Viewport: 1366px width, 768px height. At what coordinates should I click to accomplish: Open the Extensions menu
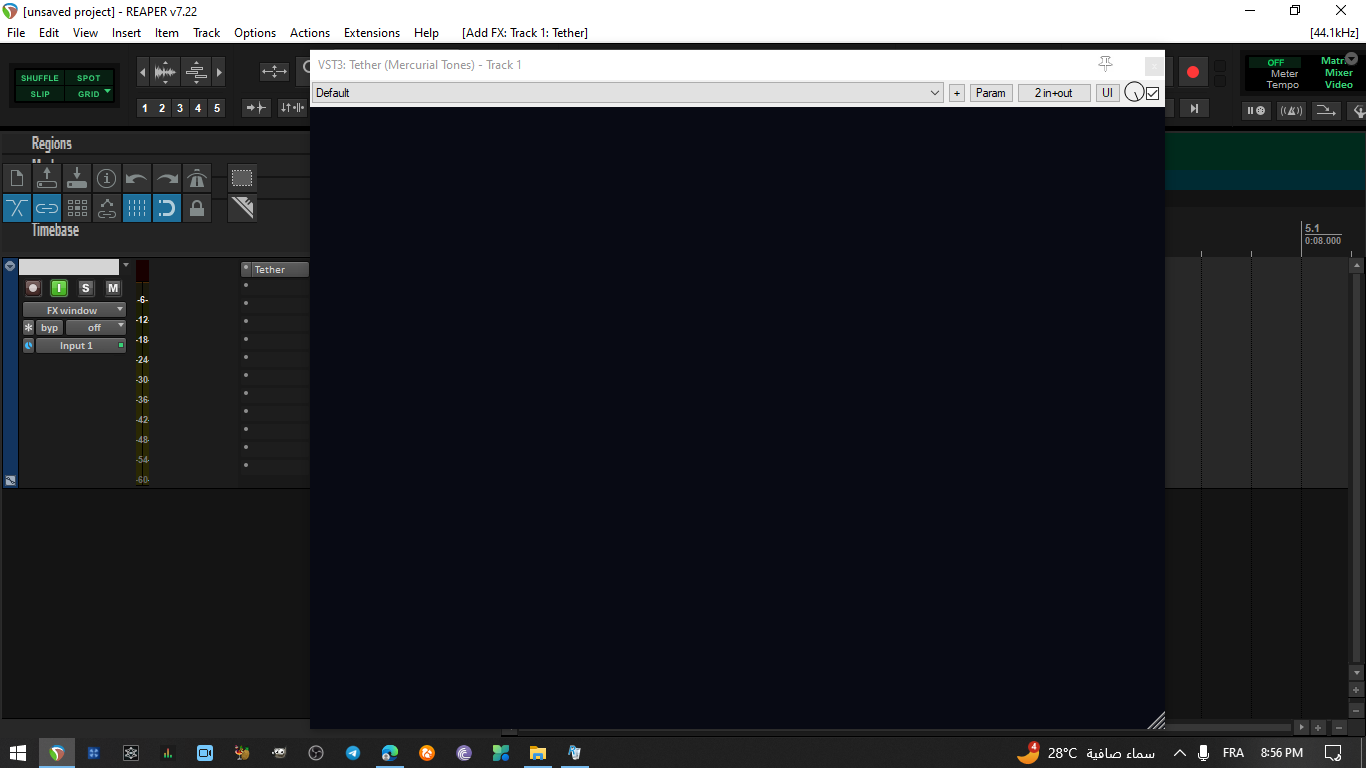point(372,33)
